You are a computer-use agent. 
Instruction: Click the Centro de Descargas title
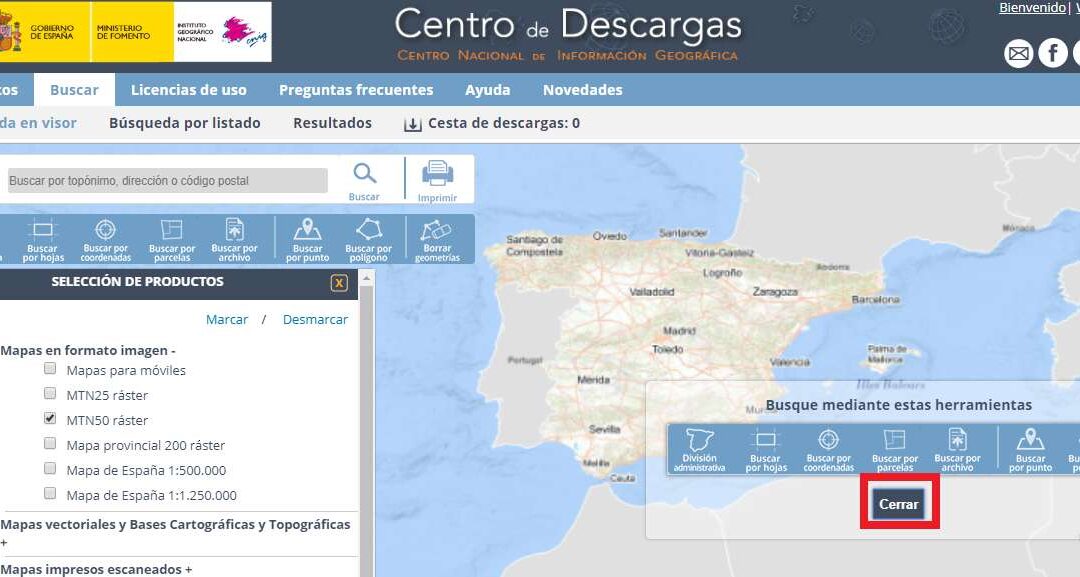tap(568, 25)
